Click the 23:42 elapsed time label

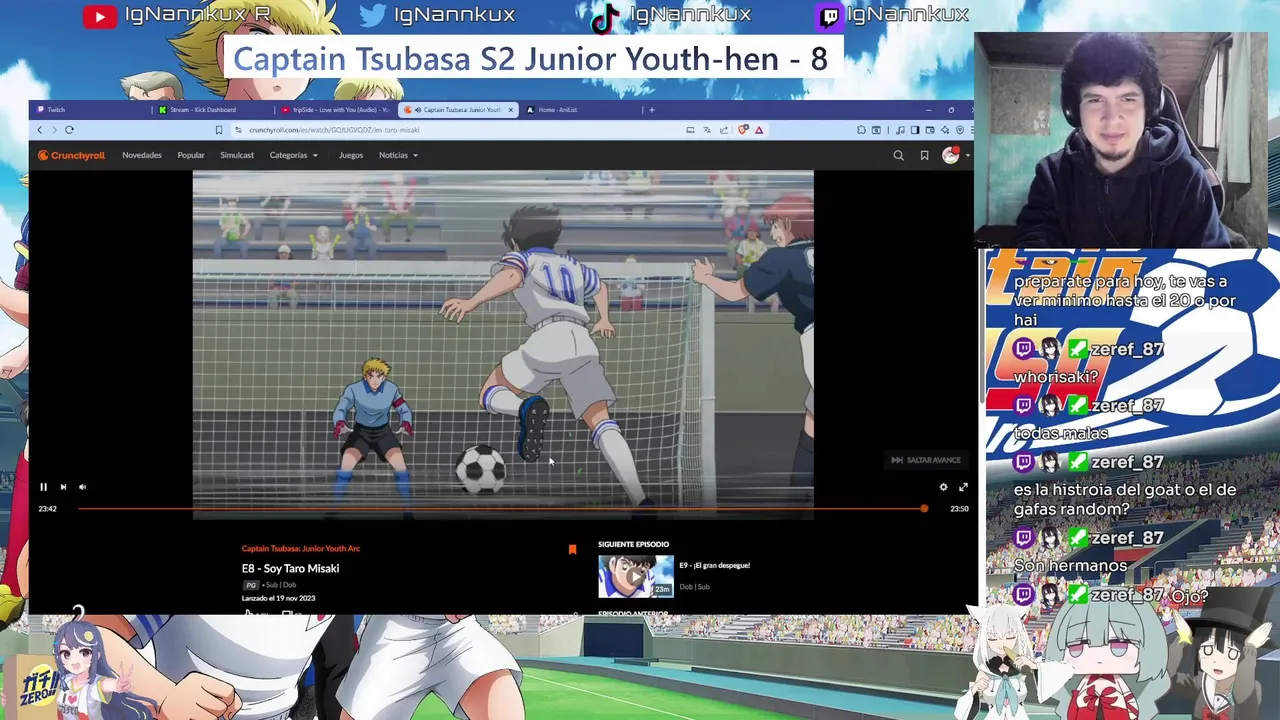click(47, 509)
